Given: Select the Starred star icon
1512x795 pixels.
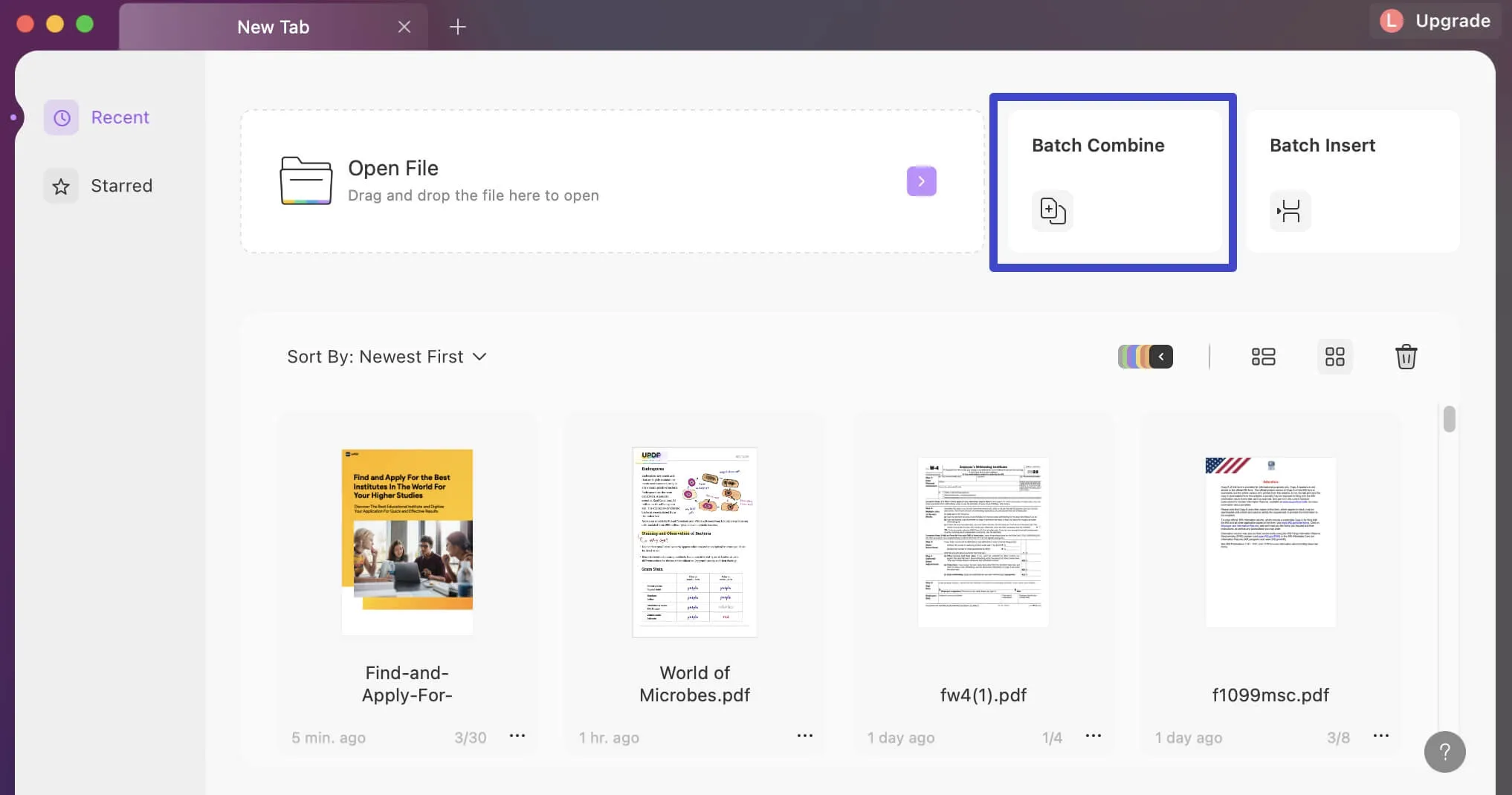Looking at the screenshot, I should [59, 186].
